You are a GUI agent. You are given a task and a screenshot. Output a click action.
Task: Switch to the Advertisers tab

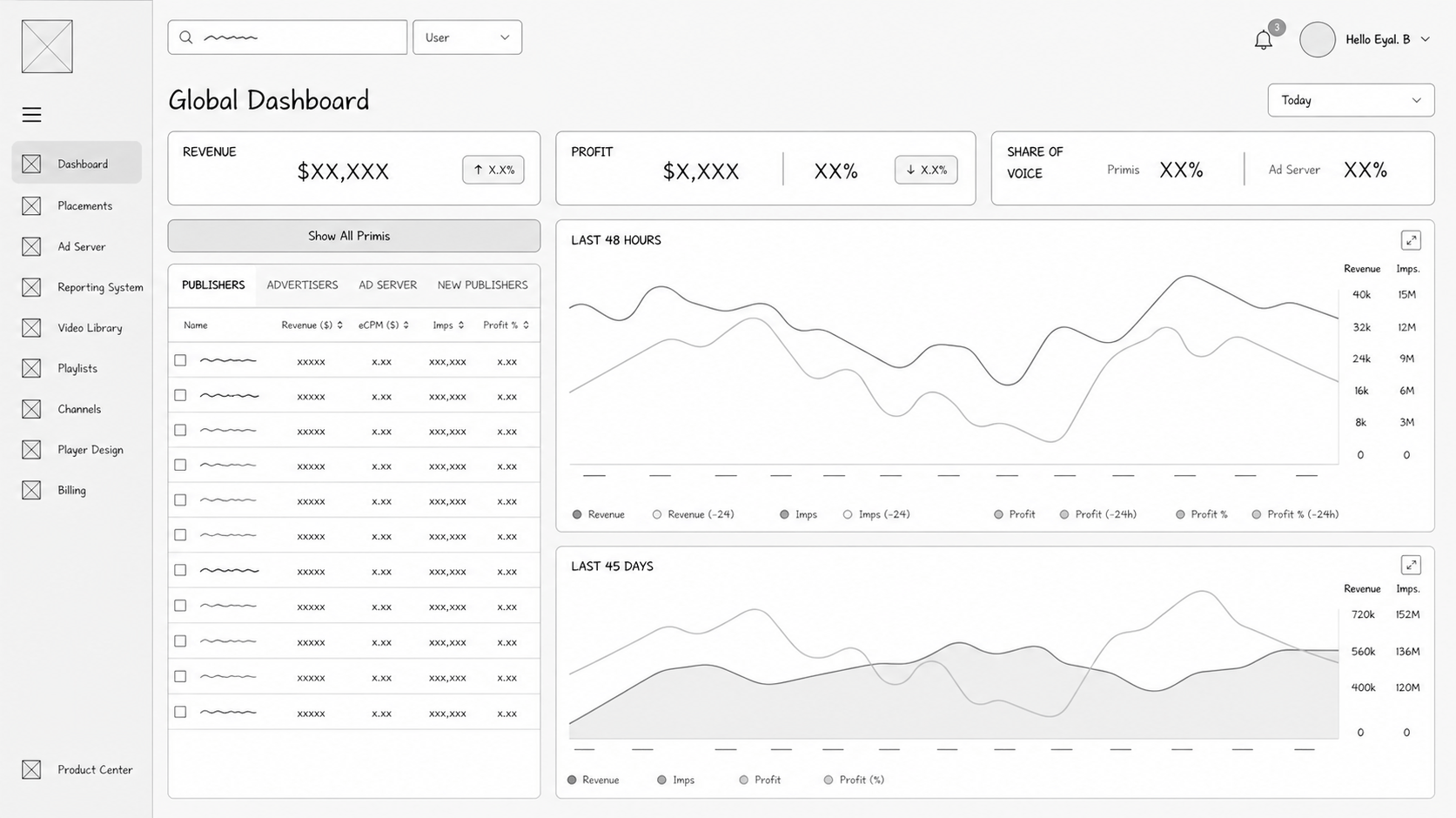[x=302, y=285]
